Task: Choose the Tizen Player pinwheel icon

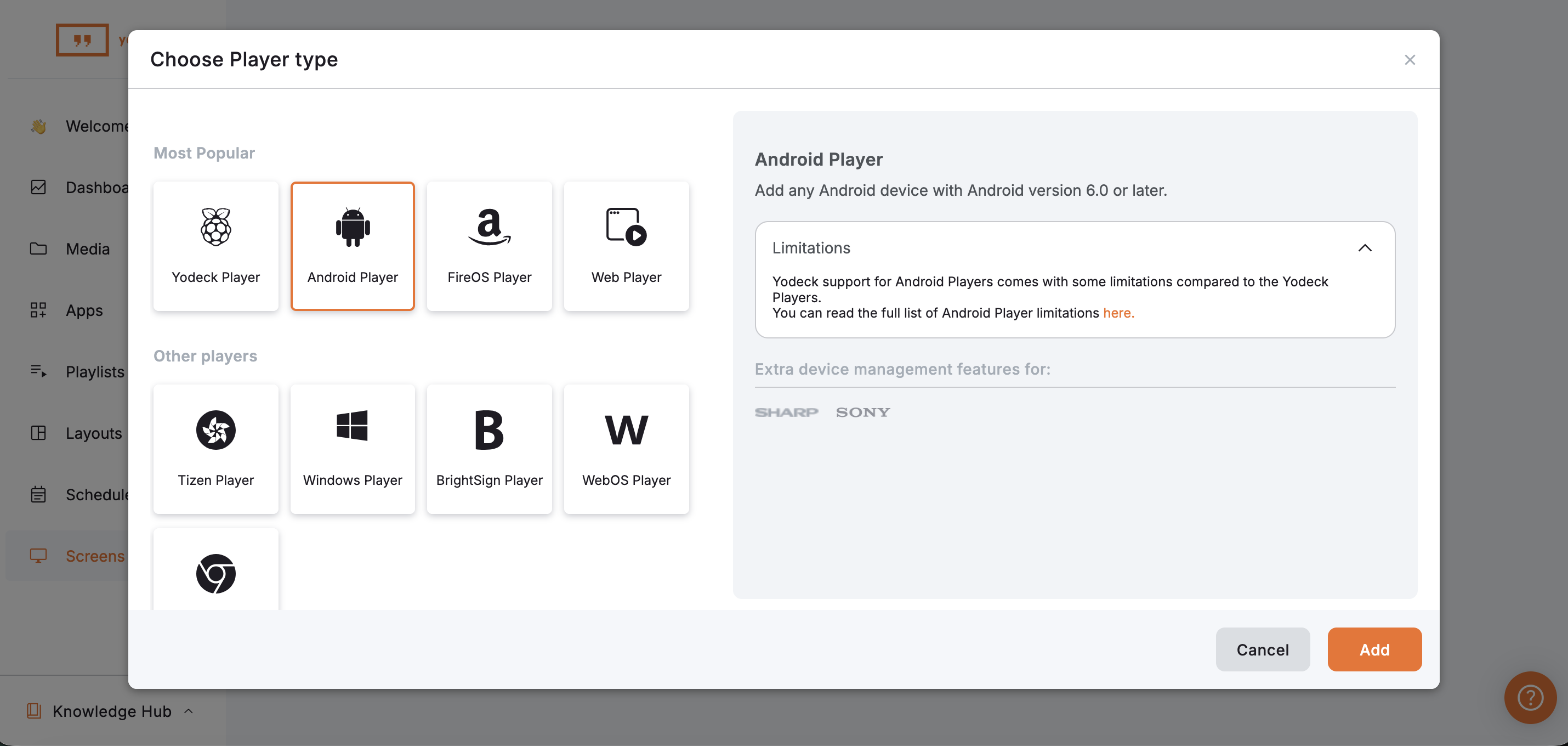Action: (x=215, y=430)
